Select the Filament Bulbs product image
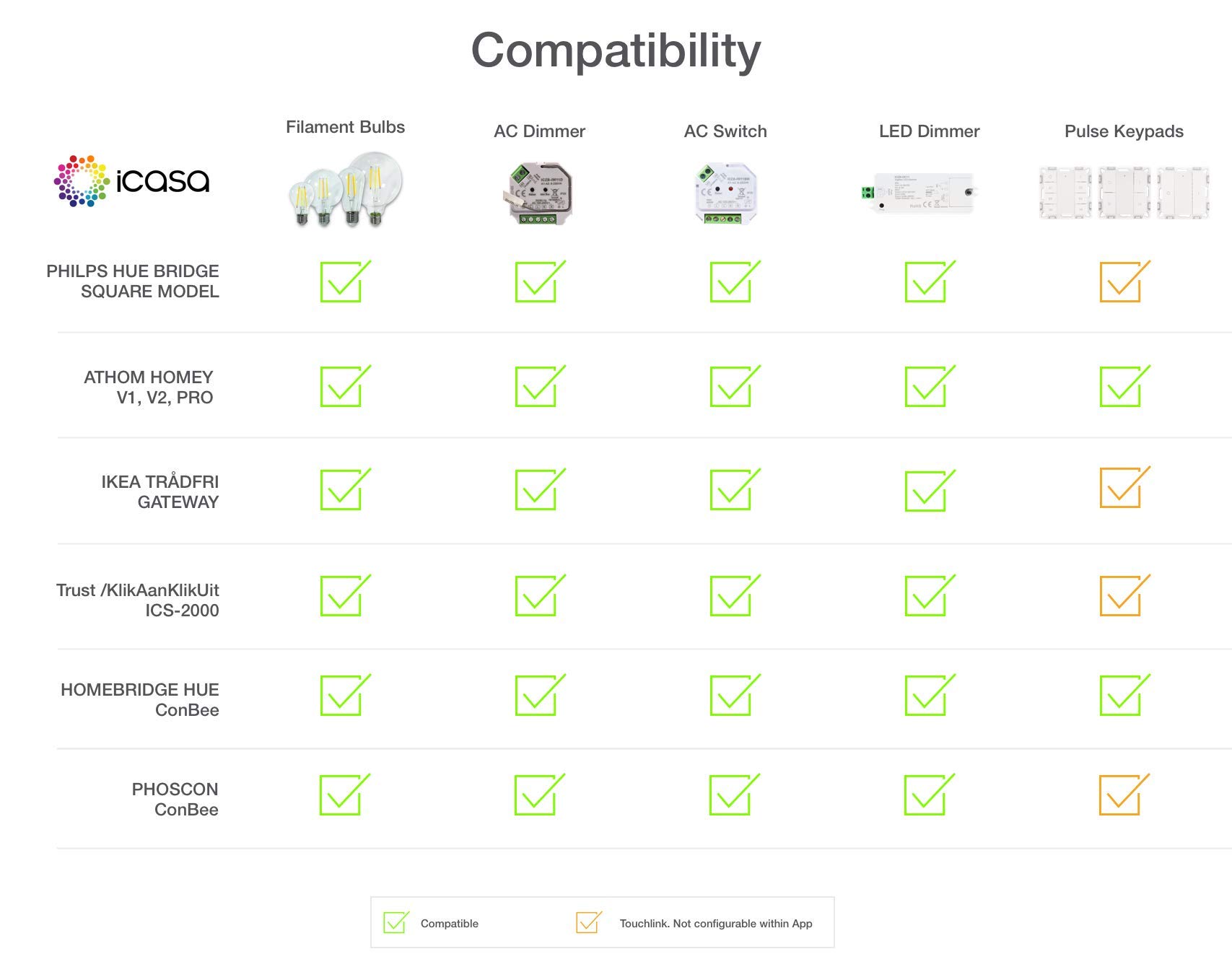This screenshot has height=980, width=1232. pyautogui.click(x=346, y=189)
